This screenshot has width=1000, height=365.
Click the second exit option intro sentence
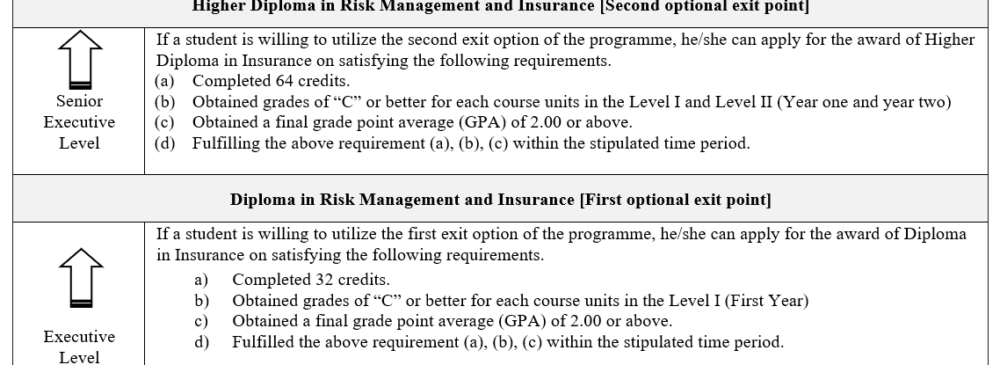(x=566, y=50)
